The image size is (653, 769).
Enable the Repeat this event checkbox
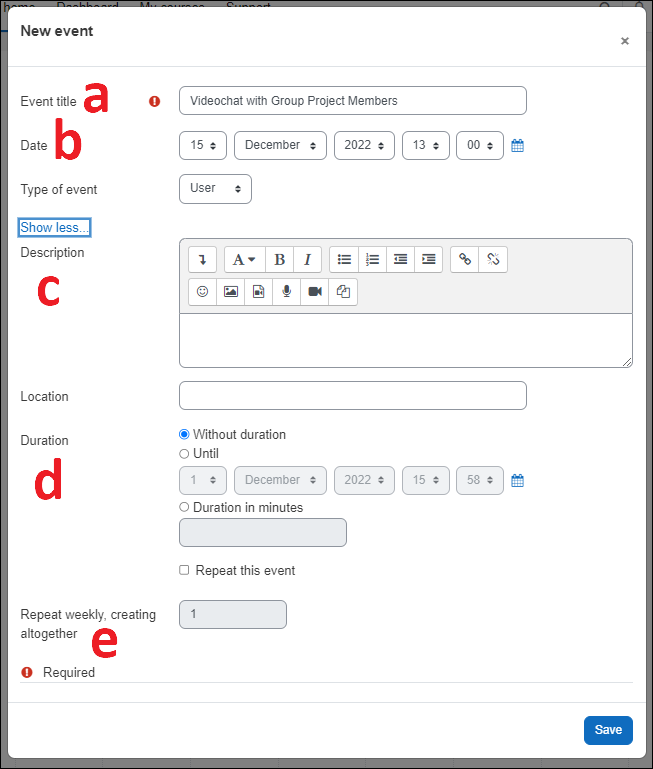184,571
